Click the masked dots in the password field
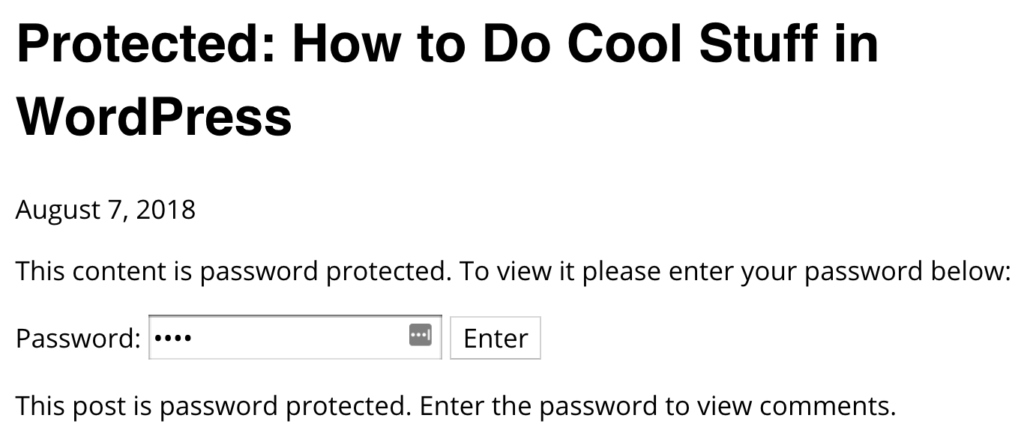 (x=174, y=338)
